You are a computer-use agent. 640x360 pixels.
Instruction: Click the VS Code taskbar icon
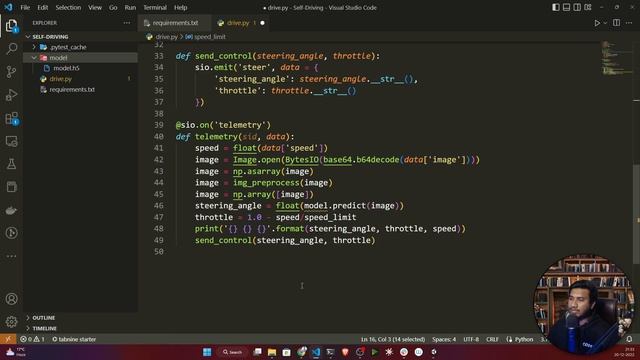pos(316,352)
